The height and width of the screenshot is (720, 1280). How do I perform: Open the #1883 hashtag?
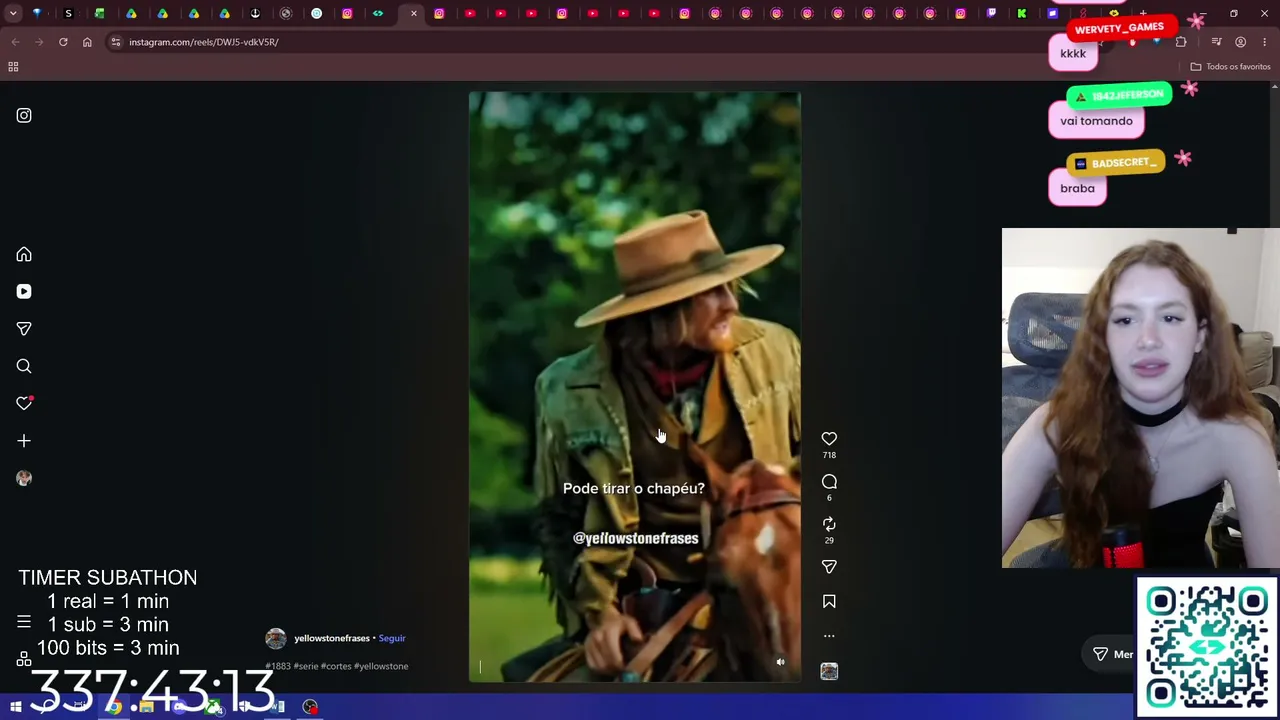point(277,666)
